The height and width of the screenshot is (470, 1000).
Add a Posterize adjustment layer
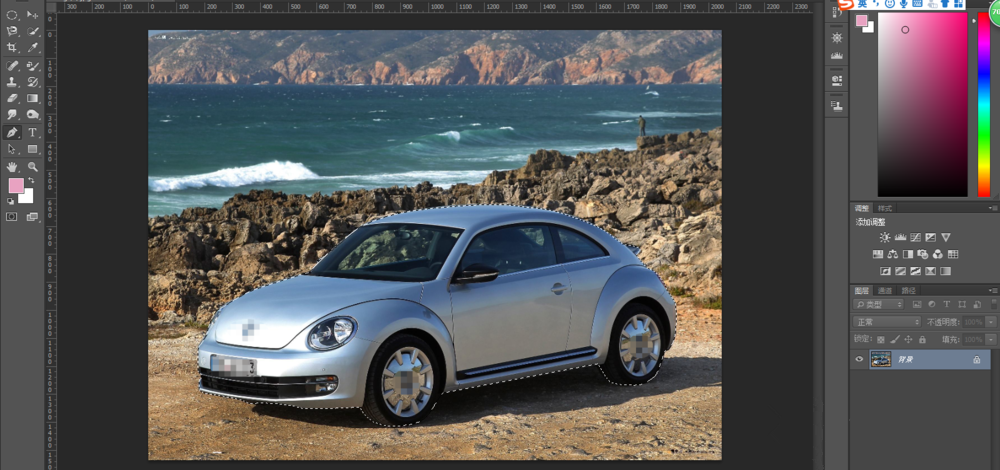click(x=901, y=271)
